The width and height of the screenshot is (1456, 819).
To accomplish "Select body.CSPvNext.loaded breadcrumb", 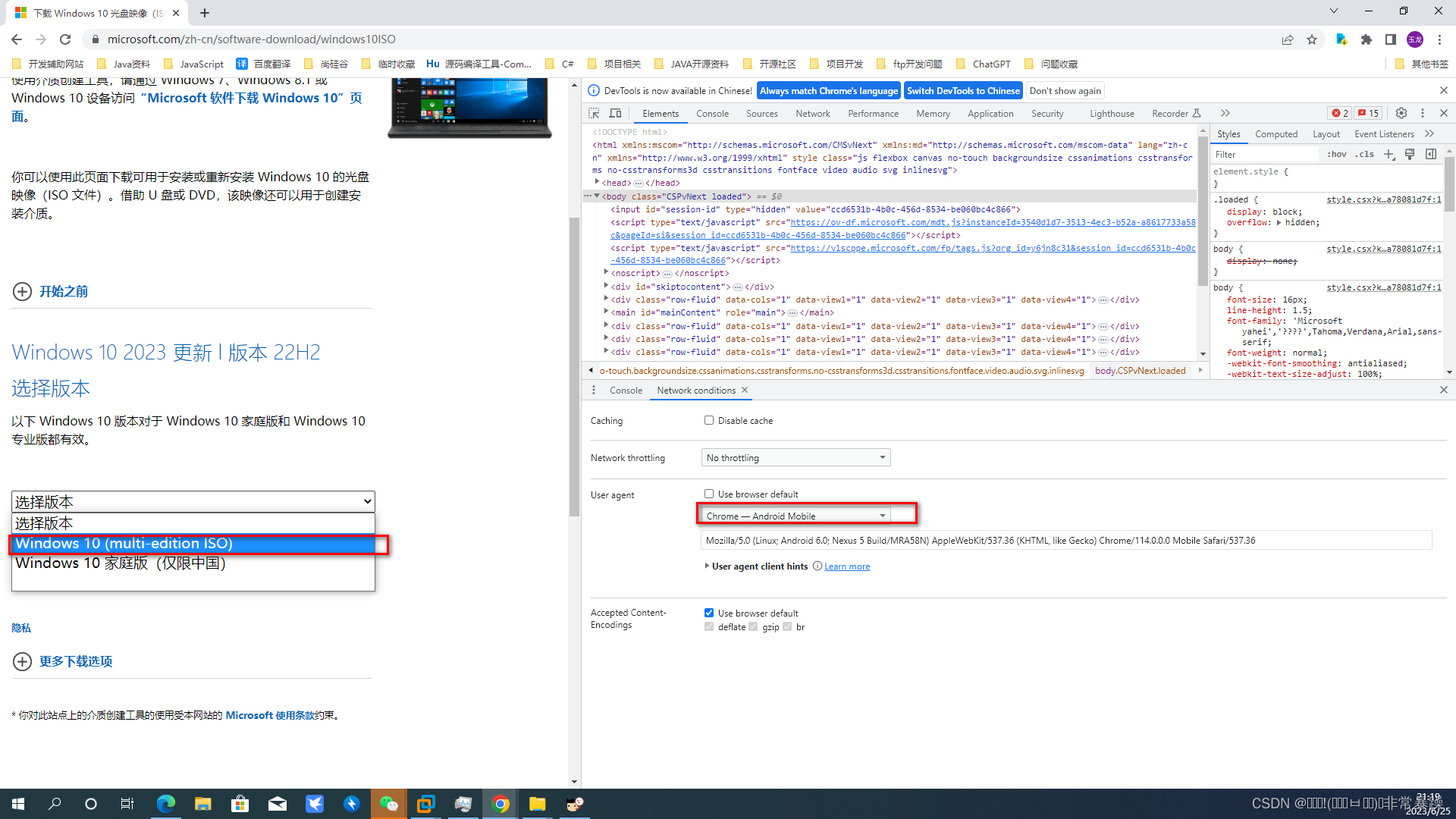I will 1141,371.
